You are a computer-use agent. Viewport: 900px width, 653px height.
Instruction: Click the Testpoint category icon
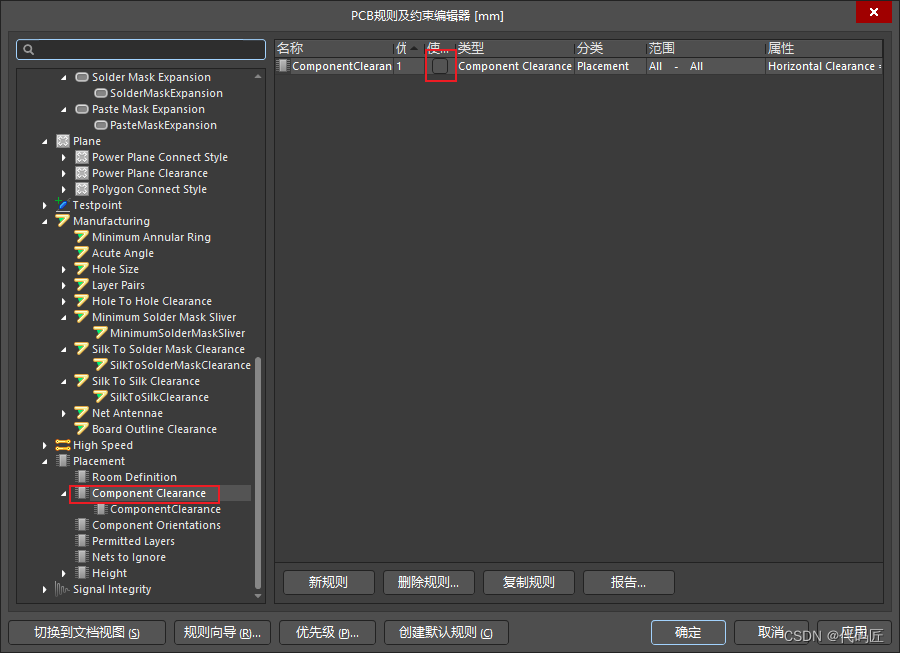point(63,205)
